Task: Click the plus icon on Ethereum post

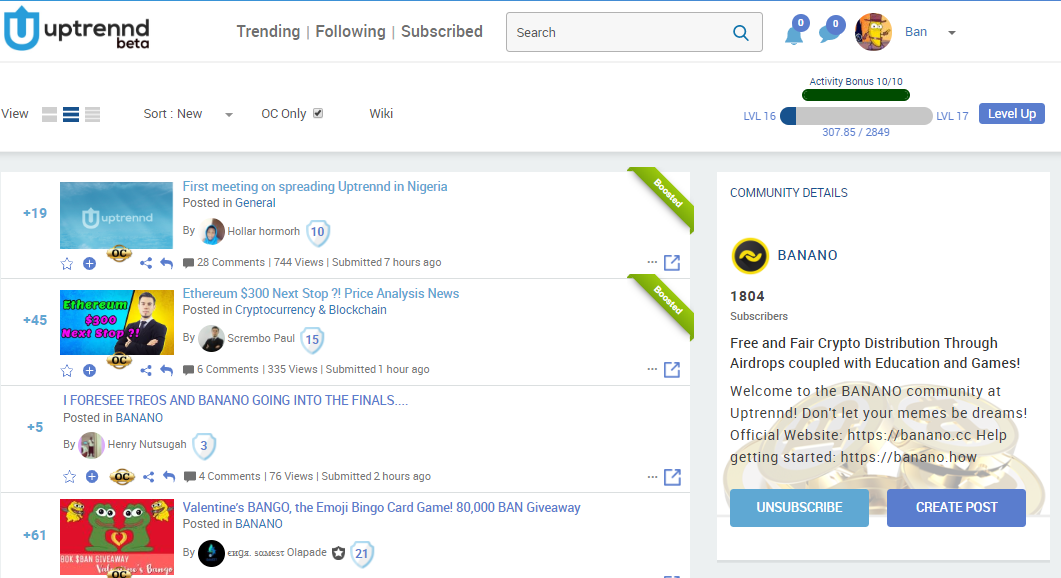Action: click(89, 370)
